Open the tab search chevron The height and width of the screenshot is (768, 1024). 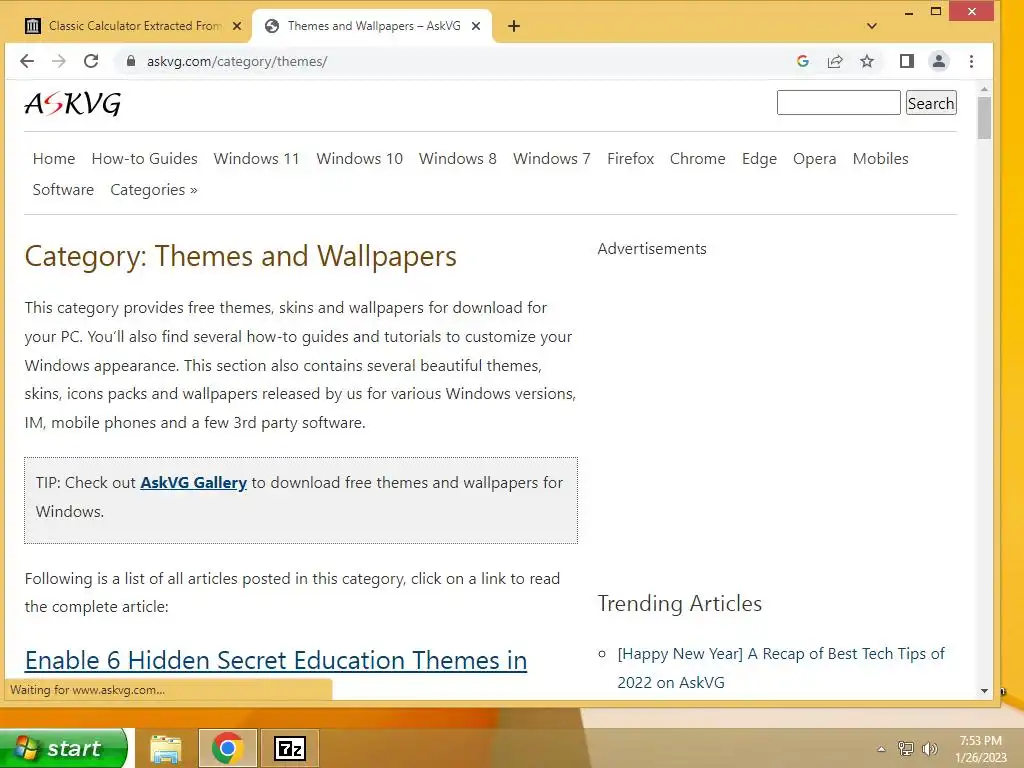[871, 26]
